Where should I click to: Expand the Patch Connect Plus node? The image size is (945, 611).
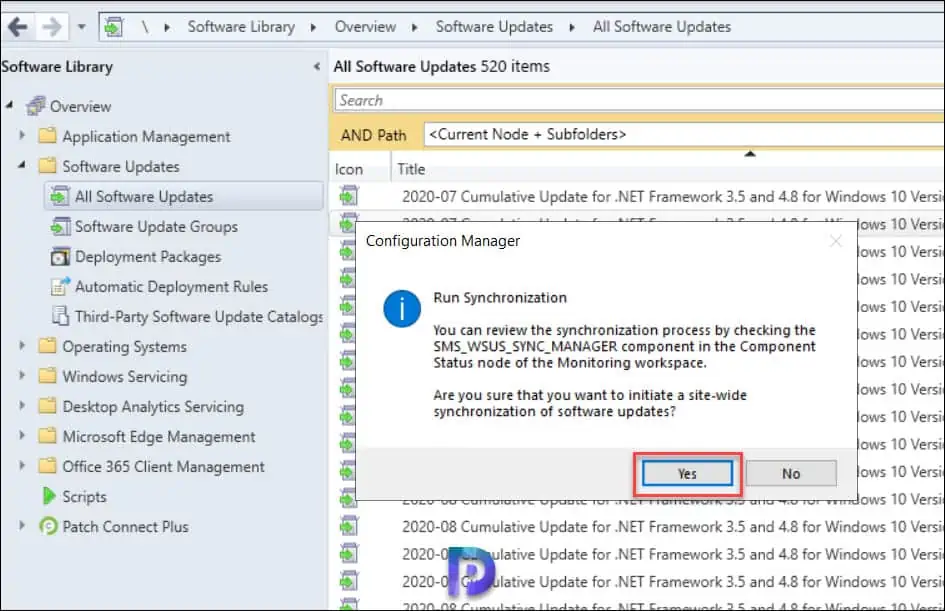click(x=22, y=525)
